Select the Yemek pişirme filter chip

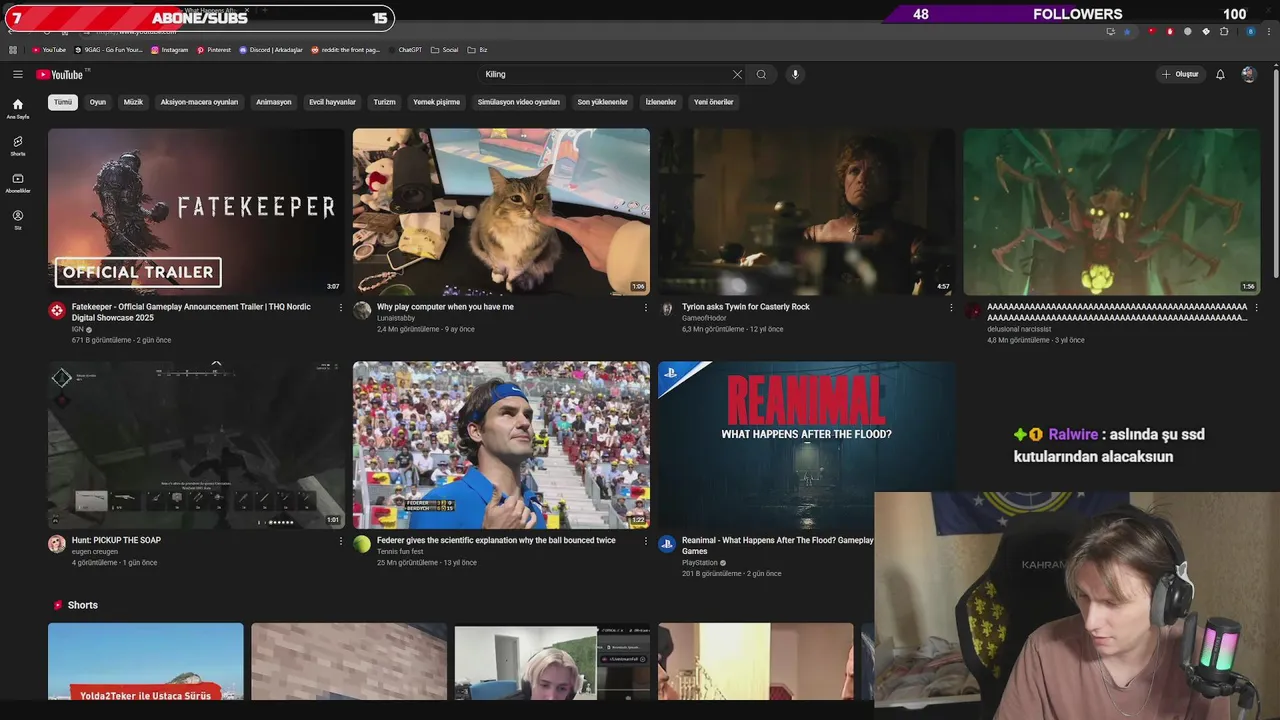[437, 102]
